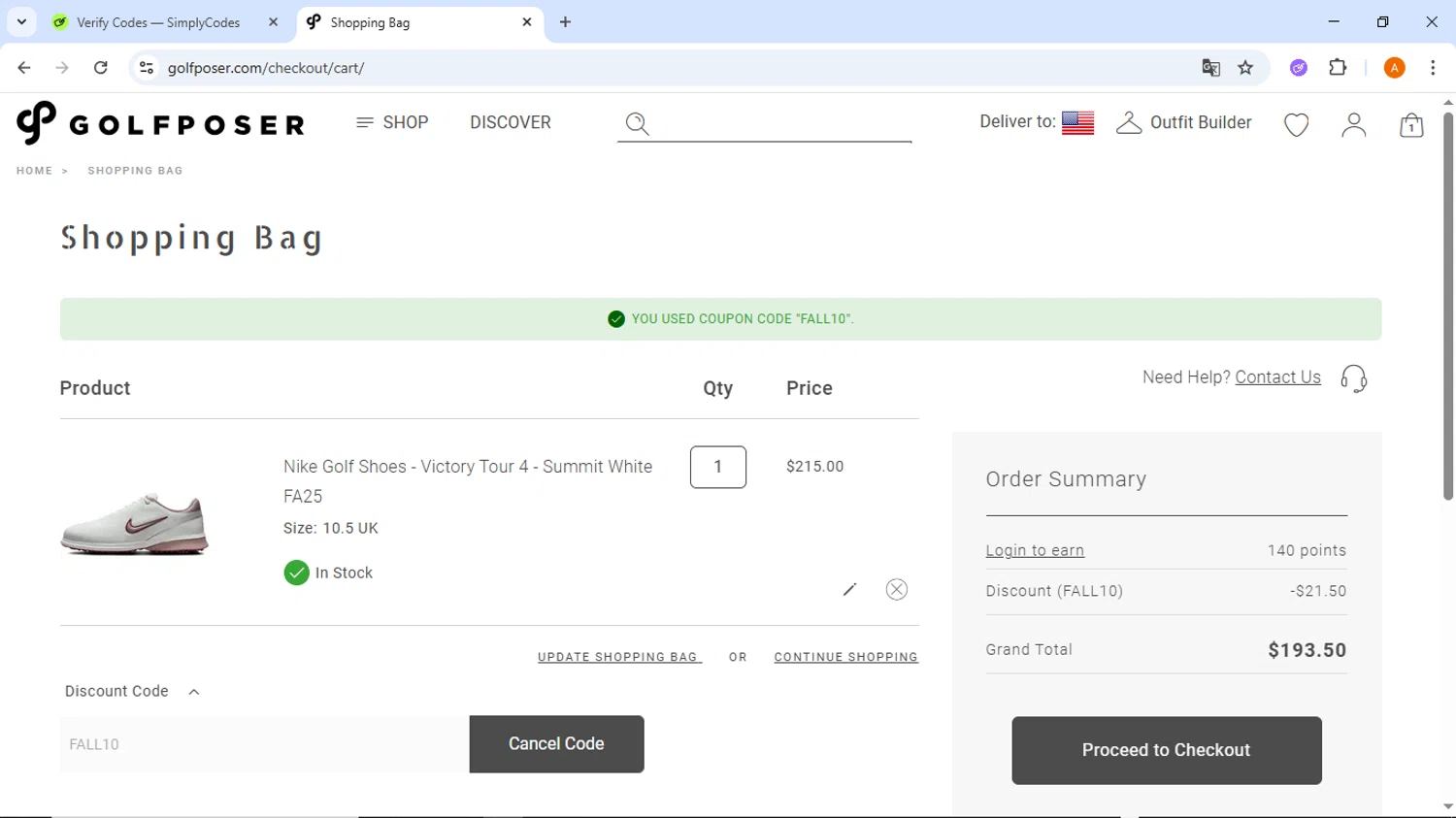Click the Size: 10.5 UK text
The width and height of the screenshot is (1456, 818).
click(x=331, y=528)
